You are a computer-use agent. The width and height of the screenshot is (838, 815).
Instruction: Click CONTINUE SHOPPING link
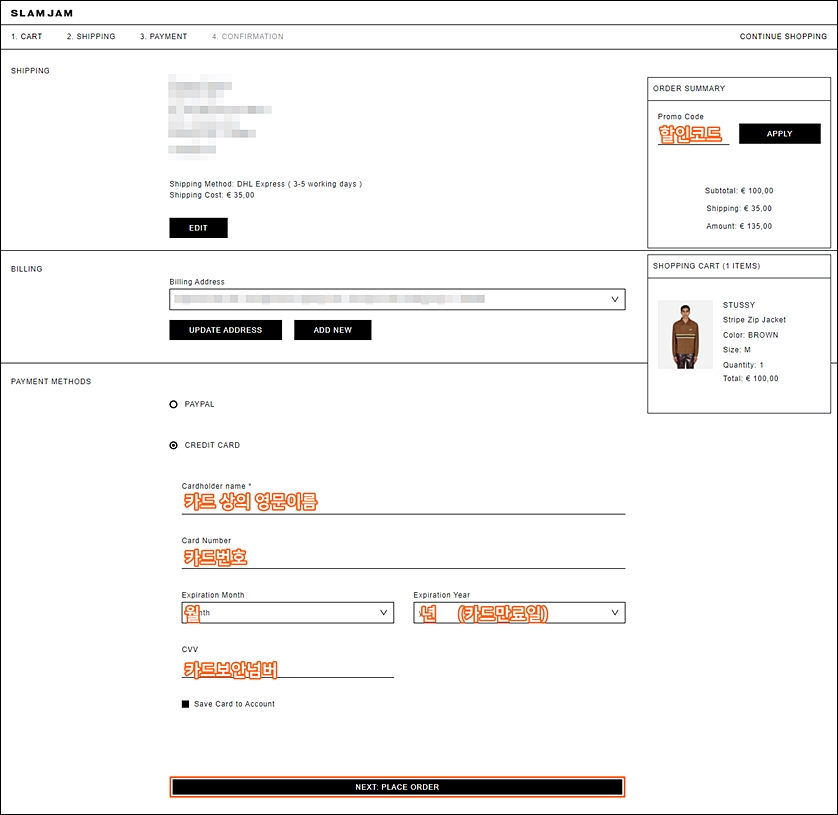click(x=783, y=36)
